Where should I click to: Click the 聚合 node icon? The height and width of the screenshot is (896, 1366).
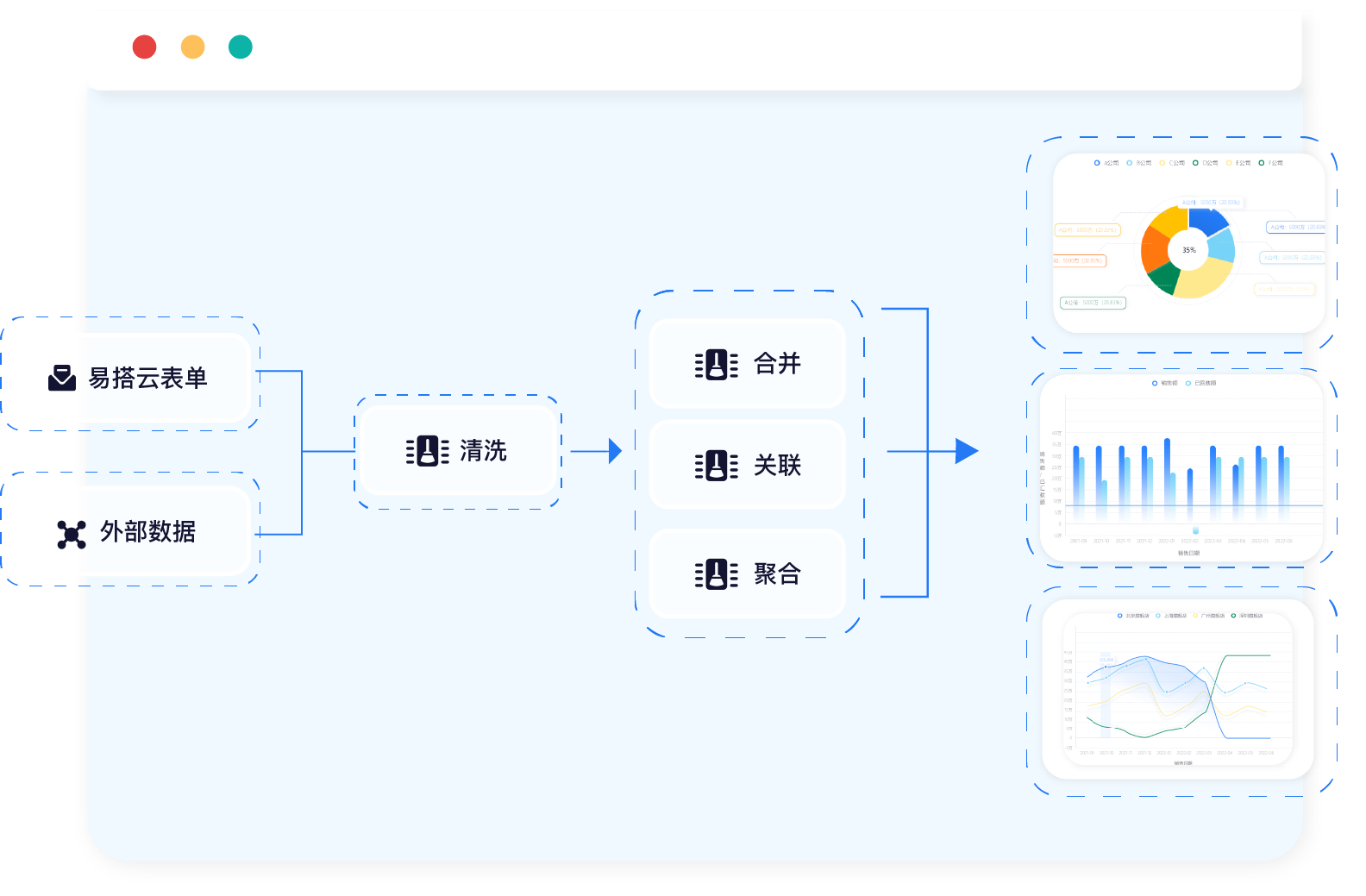[x=717, y=574]
